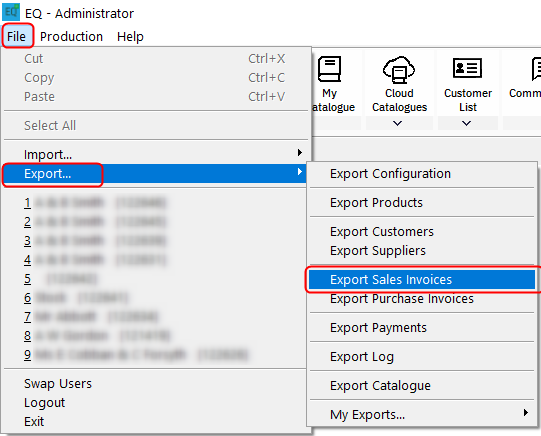Expand the Cloud Catalogues dropdown chevron

397,123
